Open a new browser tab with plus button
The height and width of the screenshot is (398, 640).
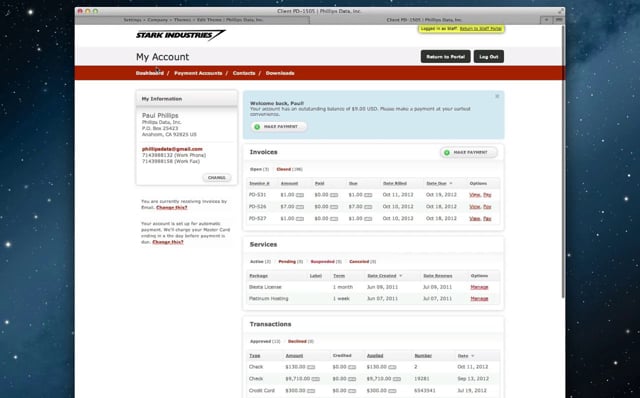pyautogui.click(x=546, y=20)
